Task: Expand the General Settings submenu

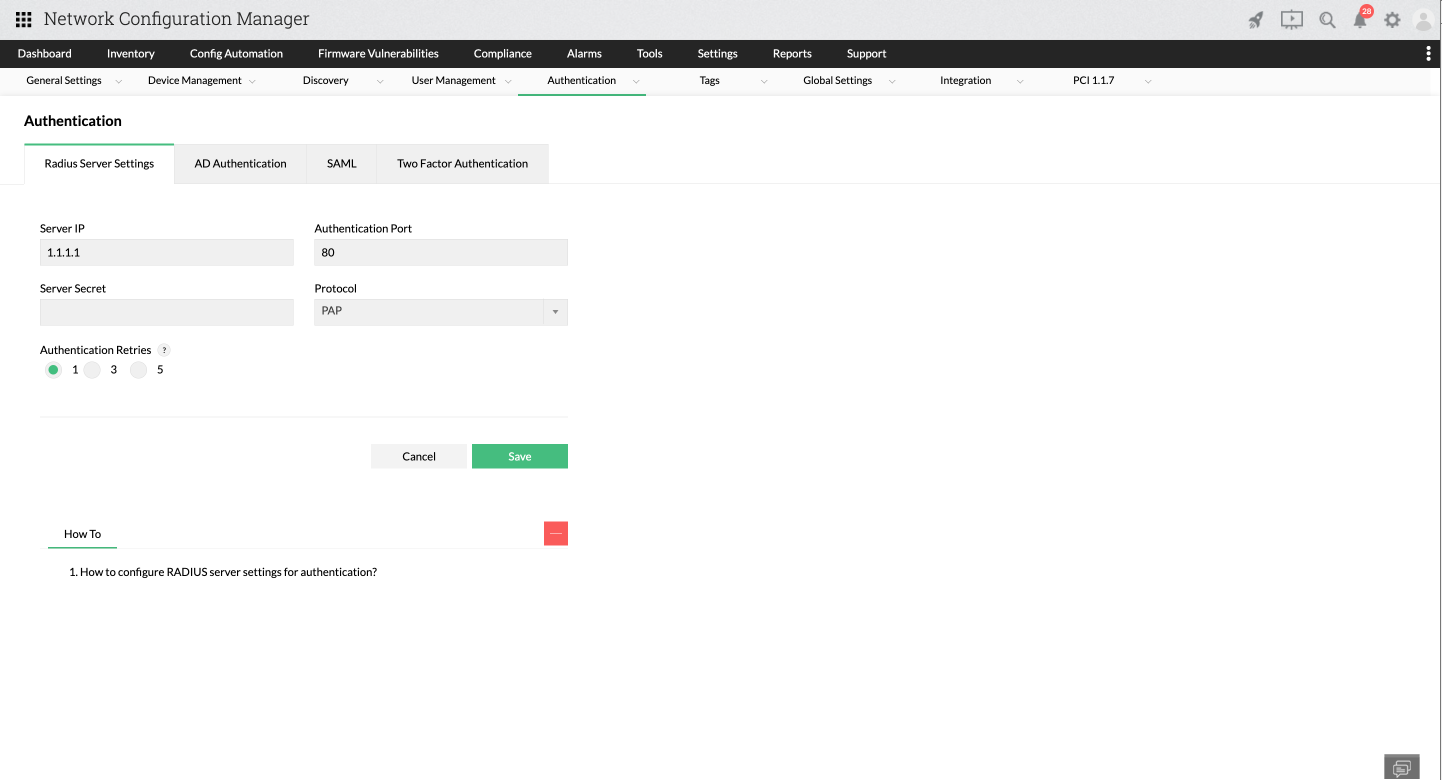Action: click(x=119, y=81)
